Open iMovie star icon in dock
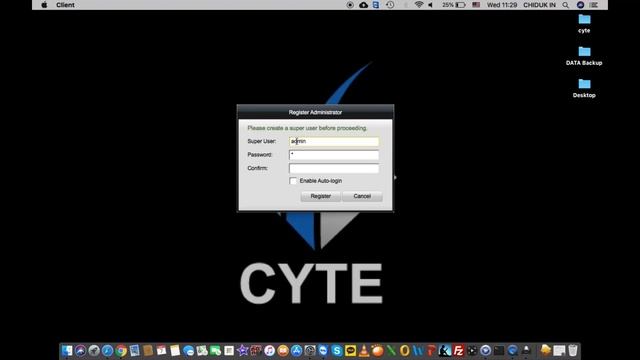Image resolution: width=640 pixels, height=360 pixels. 242,350
